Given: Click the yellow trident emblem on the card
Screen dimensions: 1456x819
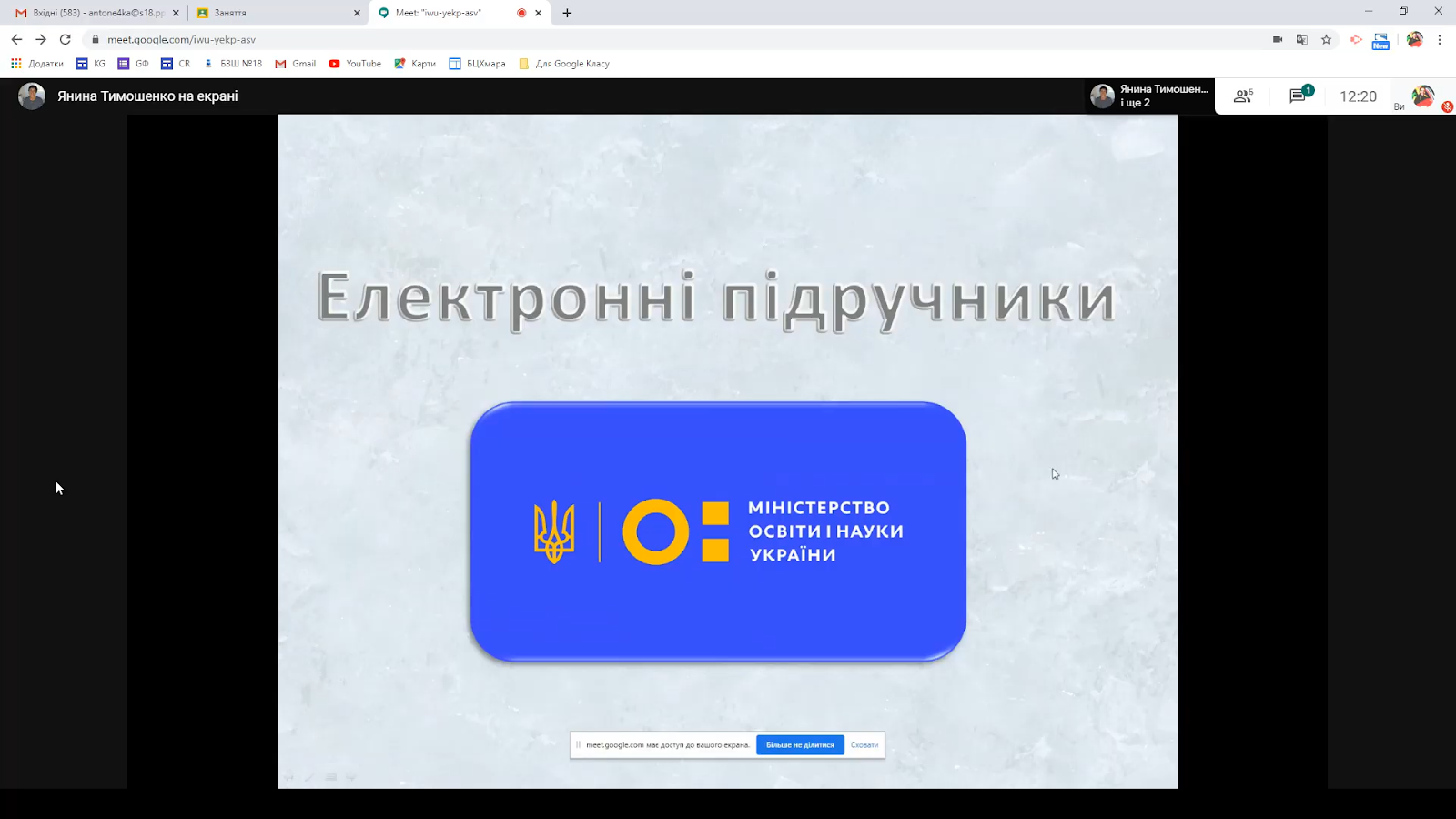Looking at the screenshot, I should point(554,531).
